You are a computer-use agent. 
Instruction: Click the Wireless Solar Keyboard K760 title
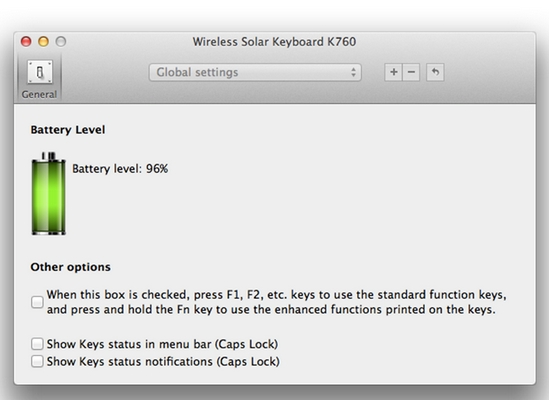coord(274,42)
